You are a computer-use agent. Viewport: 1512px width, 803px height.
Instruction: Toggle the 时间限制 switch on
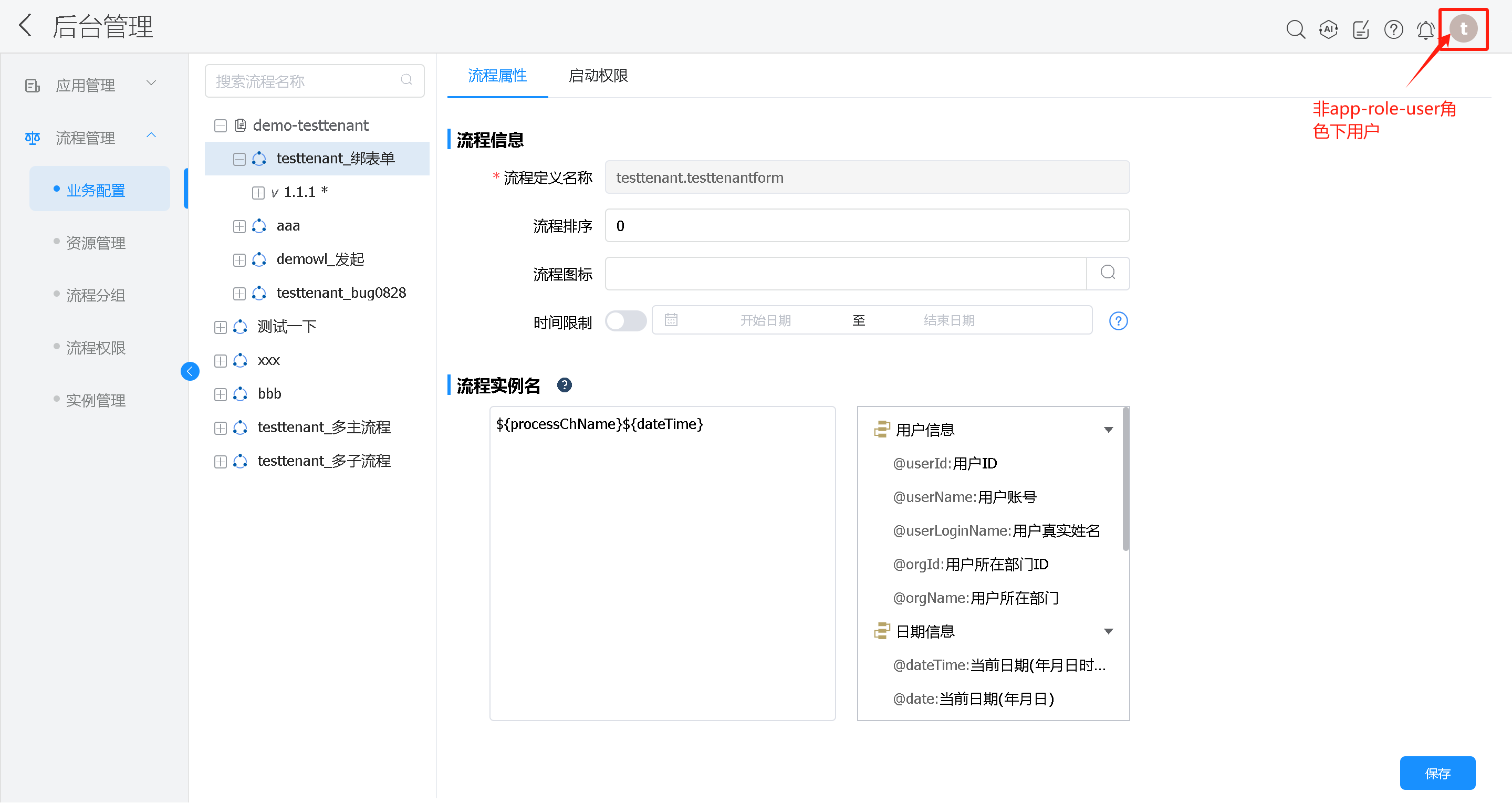tap(625, 320)
